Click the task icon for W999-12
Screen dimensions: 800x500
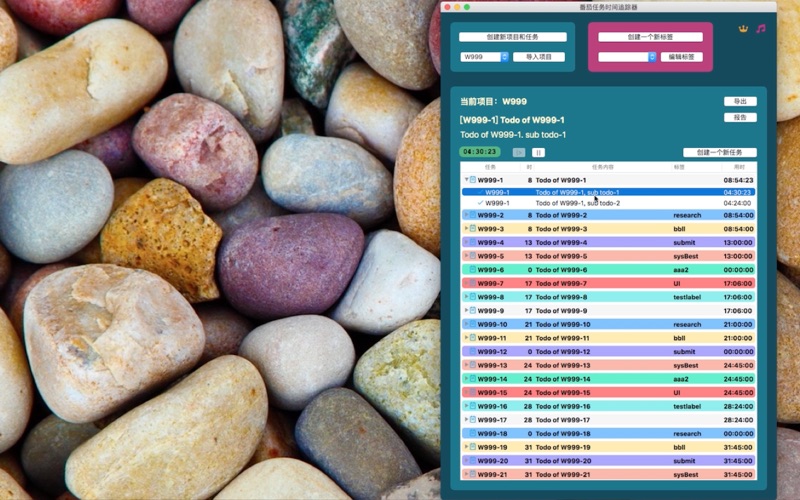pyautogui.click(x=473, y=352)
